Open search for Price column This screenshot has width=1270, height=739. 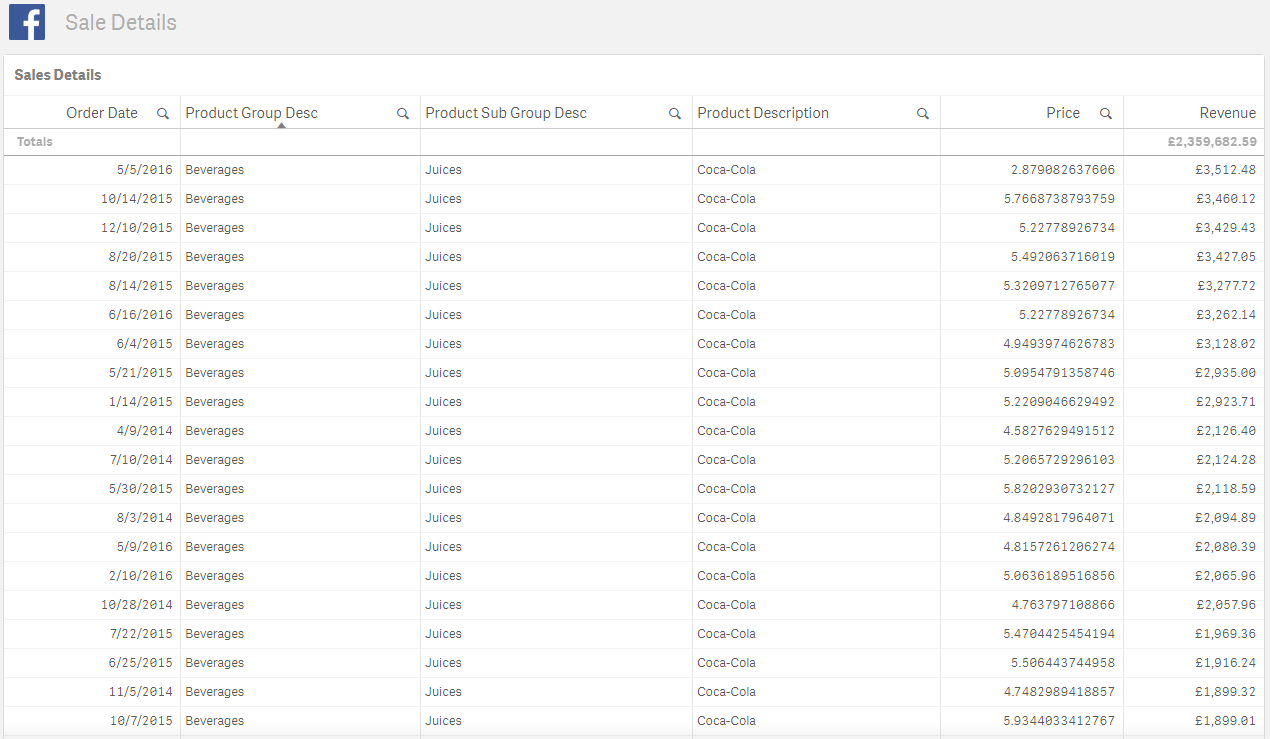[1106, 114]
